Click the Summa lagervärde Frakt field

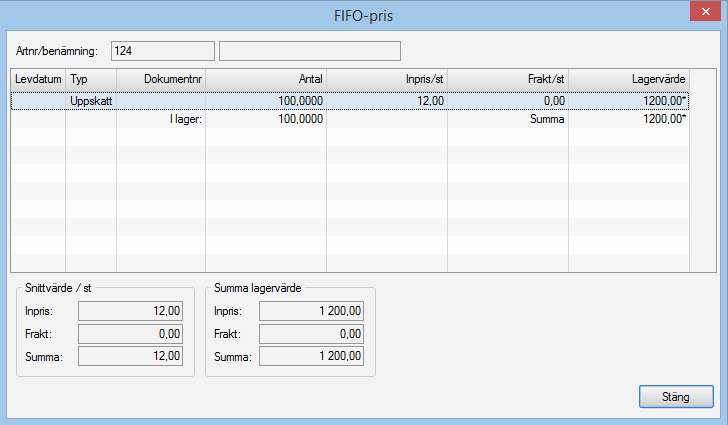tap(311, 333)
